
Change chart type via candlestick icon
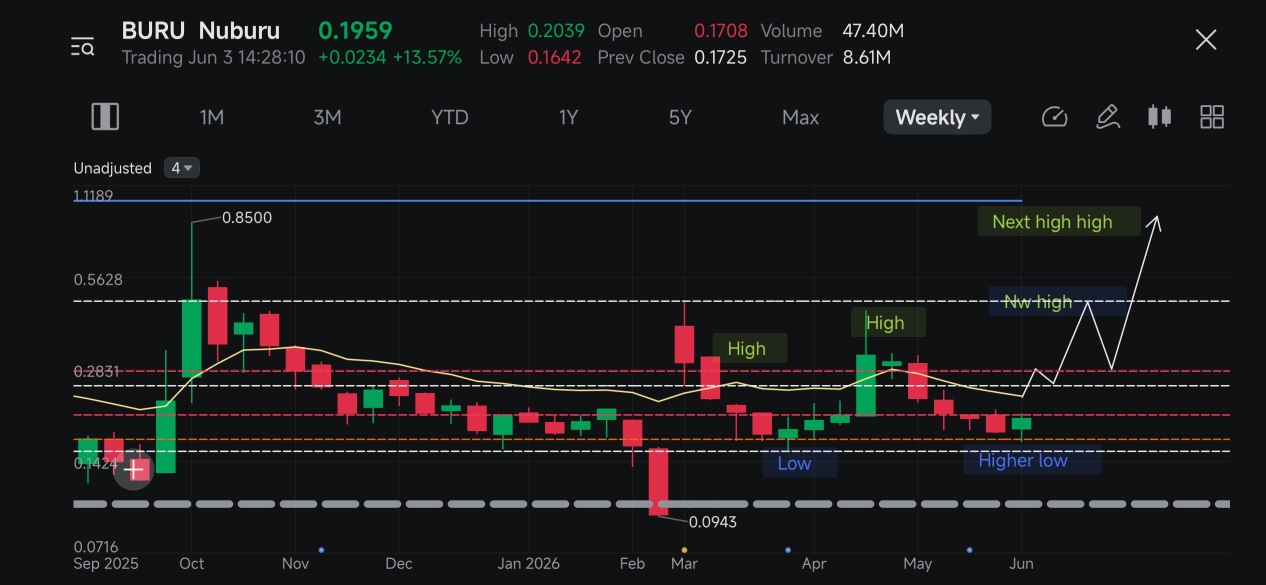click(x=1159, y=117)
